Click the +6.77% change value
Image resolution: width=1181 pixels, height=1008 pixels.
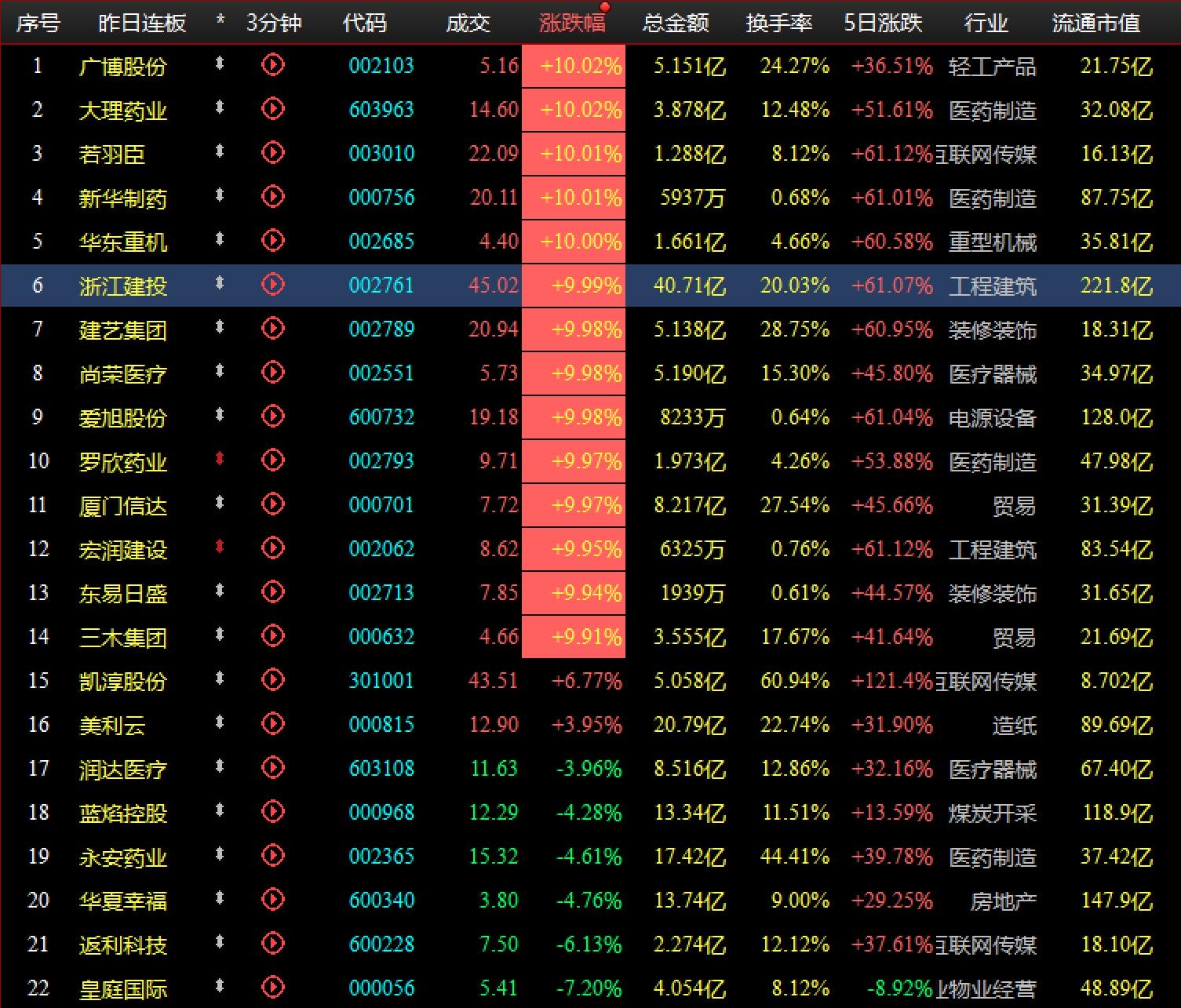click(x=587, y=680)
